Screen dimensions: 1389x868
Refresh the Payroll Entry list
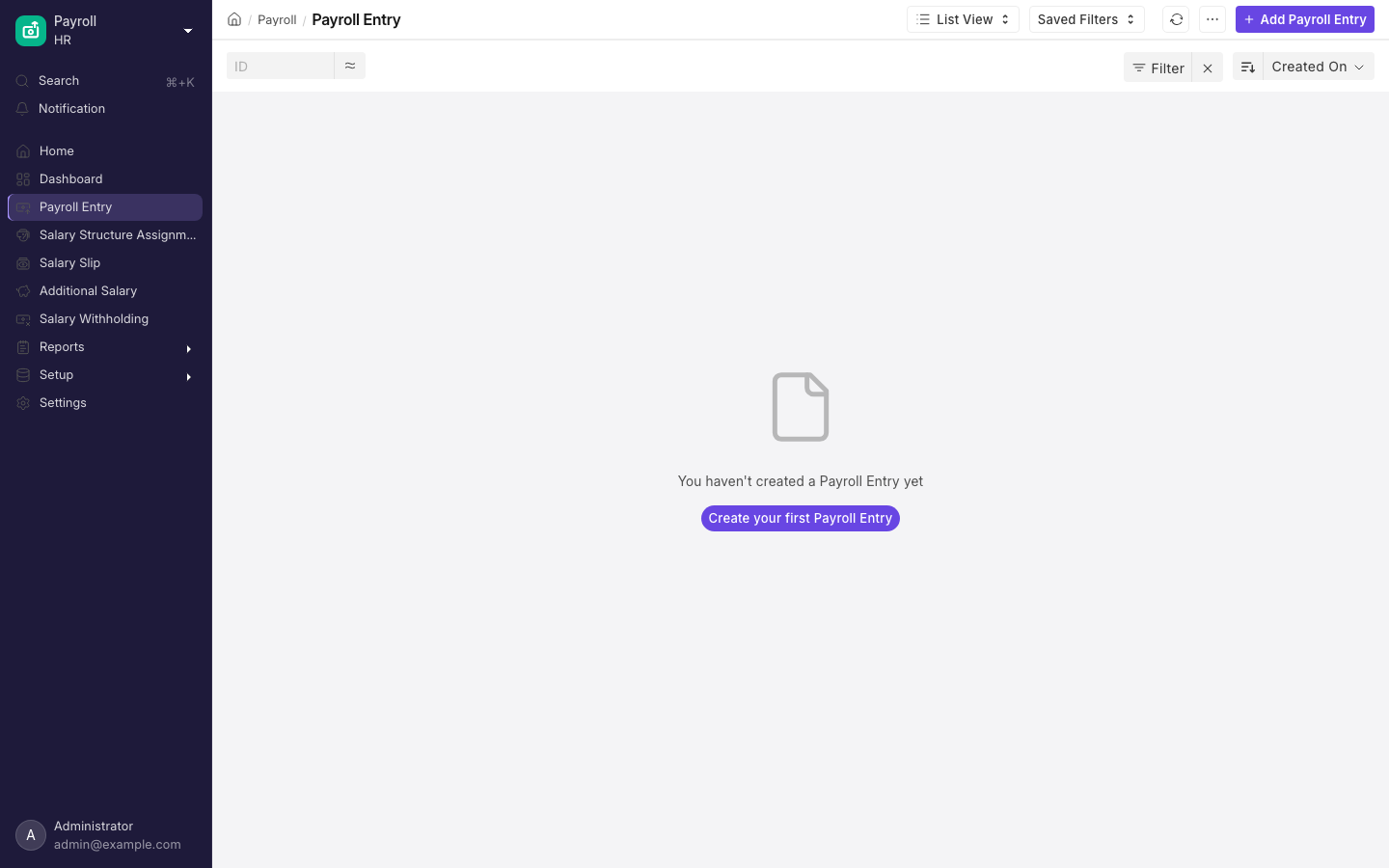(x=1176, y=19)
